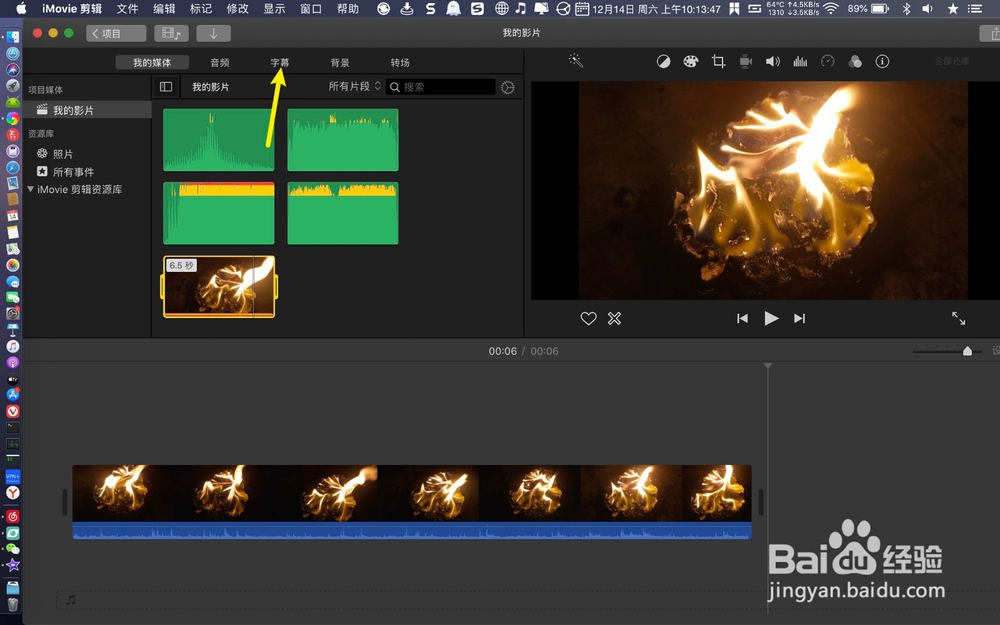Click the fire video clip in timeline
Screen dimensions: 1000x625
point(412,493)
